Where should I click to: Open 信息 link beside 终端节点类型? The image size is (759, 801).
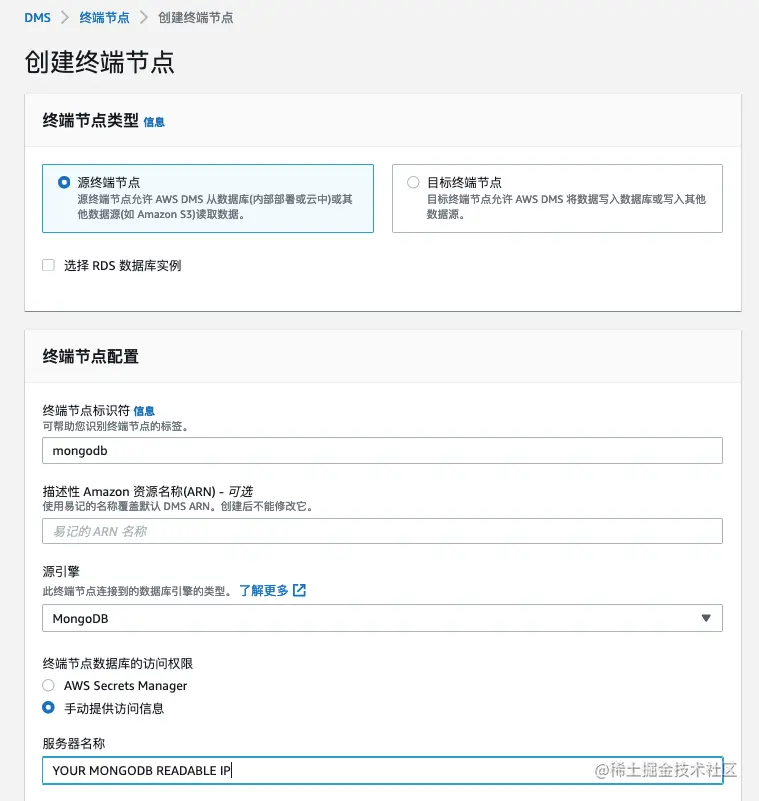tap(154, 122)
